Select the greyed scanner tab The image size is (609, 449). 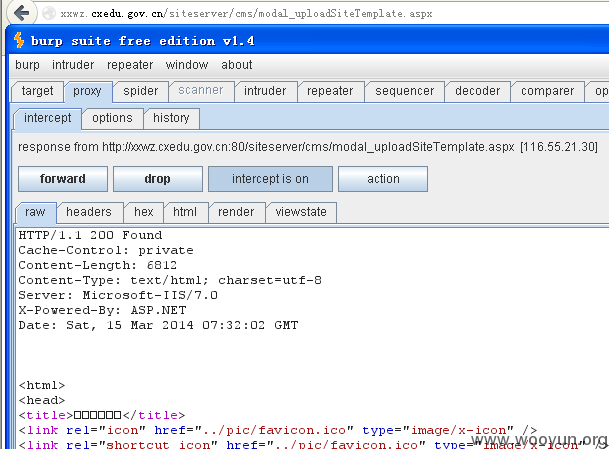(x=201, y=90)
